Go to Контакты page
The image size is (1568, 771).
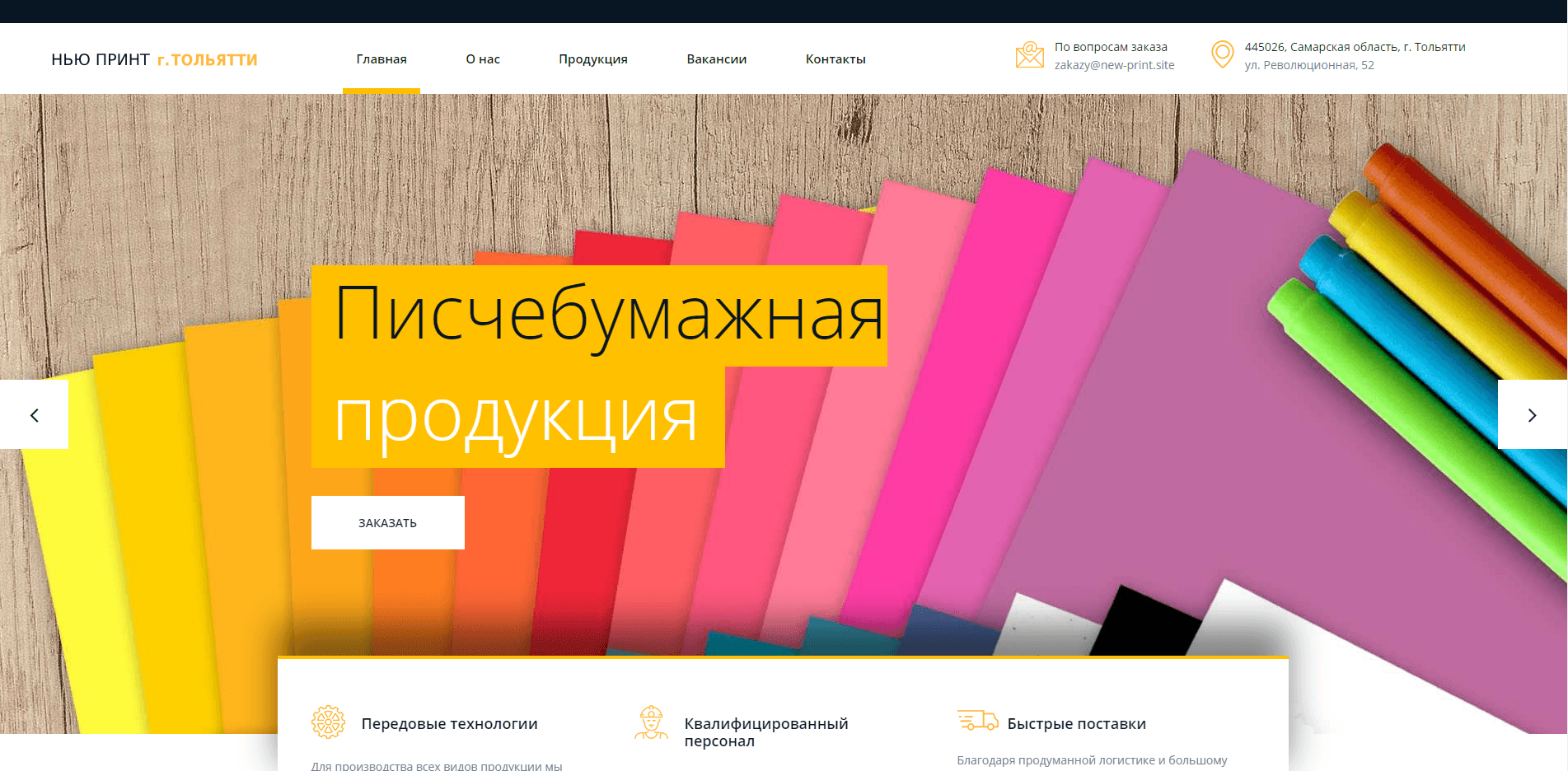click(835, 59)
